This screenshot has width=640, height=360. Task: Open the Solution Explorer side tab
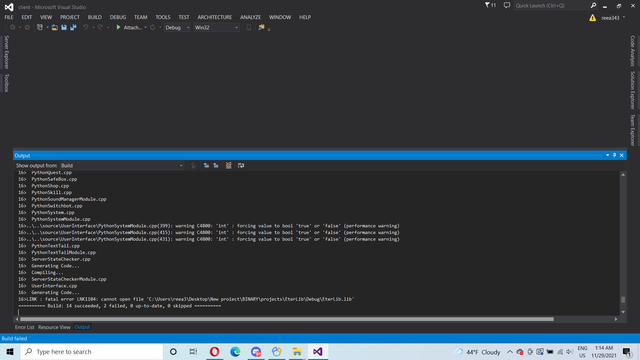pyautogui.click(x=633, y=90)
